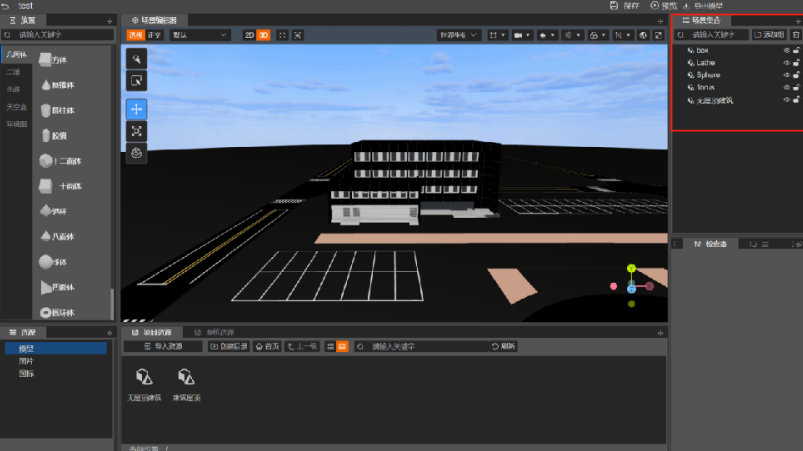Screen dimensions: 803x451
Task: Click the capsule (胶囊) primitive icon
Action: (x=46, y=135)
